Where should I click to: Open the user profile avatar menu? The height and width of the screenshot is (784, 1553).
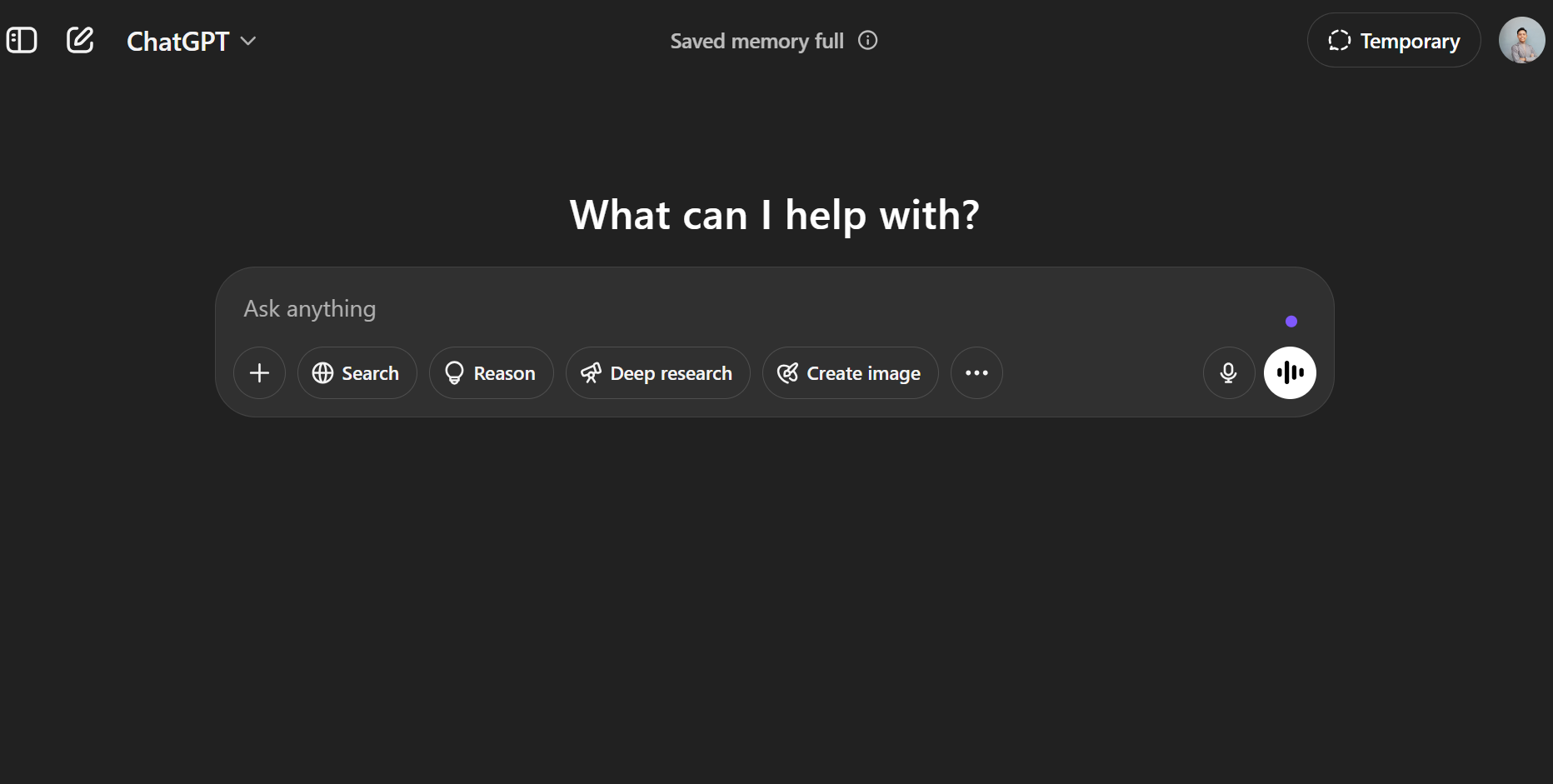pyautogui.click(x=1521, y=40)
